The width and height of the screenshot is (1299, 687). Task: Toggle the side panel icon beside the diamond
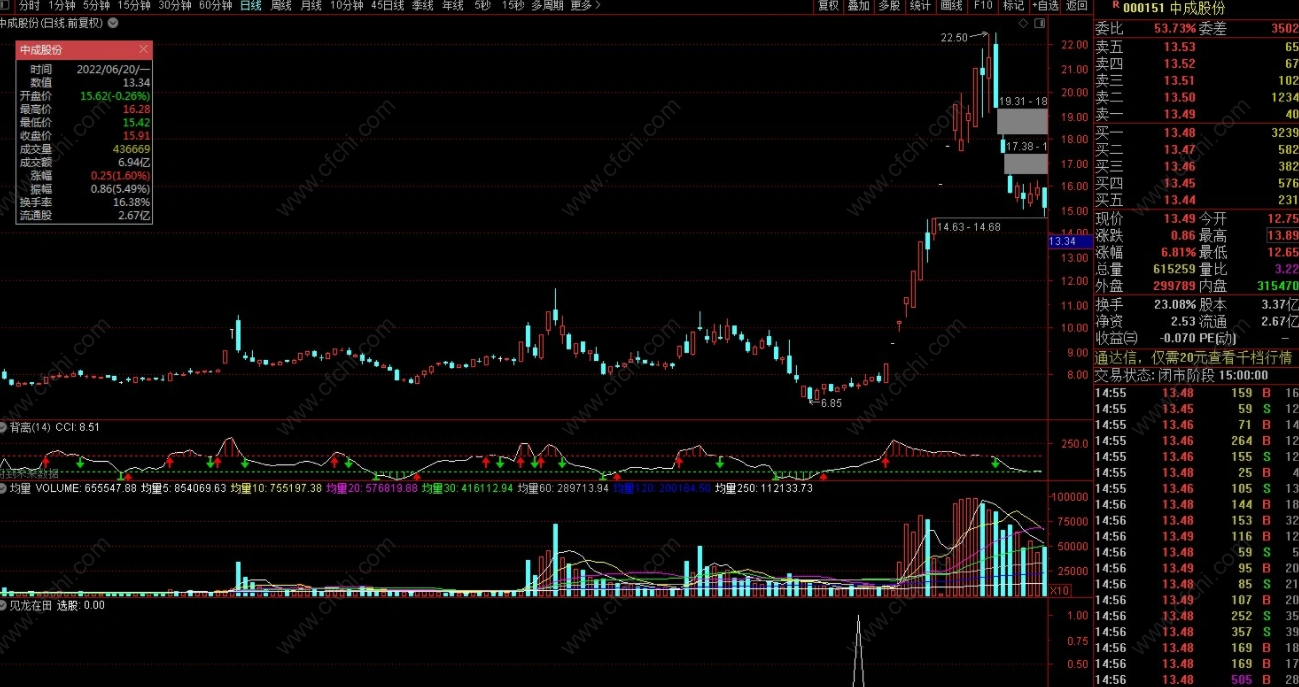click(x=1038, y=22)
